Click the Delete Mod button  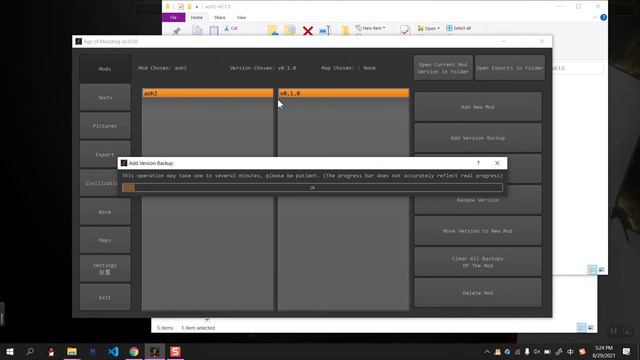tap(478, 293)
